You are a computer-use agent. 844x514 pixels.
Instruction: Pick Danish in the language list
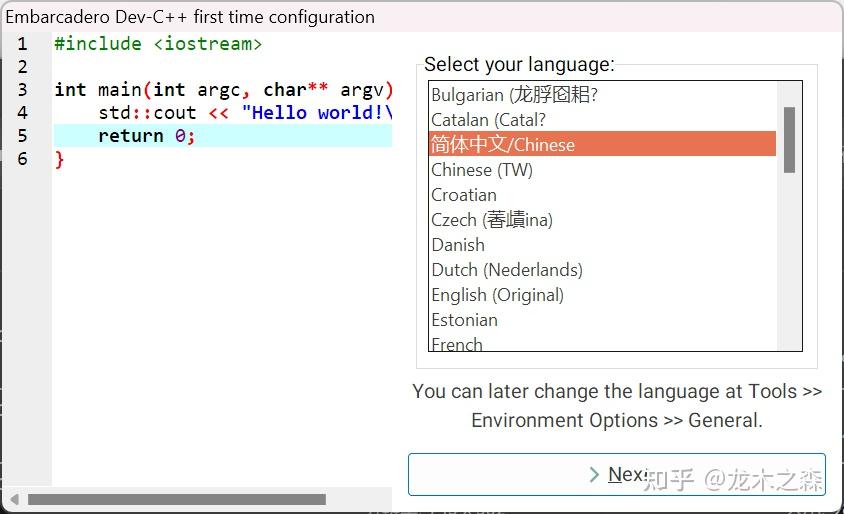coord(602,244)
